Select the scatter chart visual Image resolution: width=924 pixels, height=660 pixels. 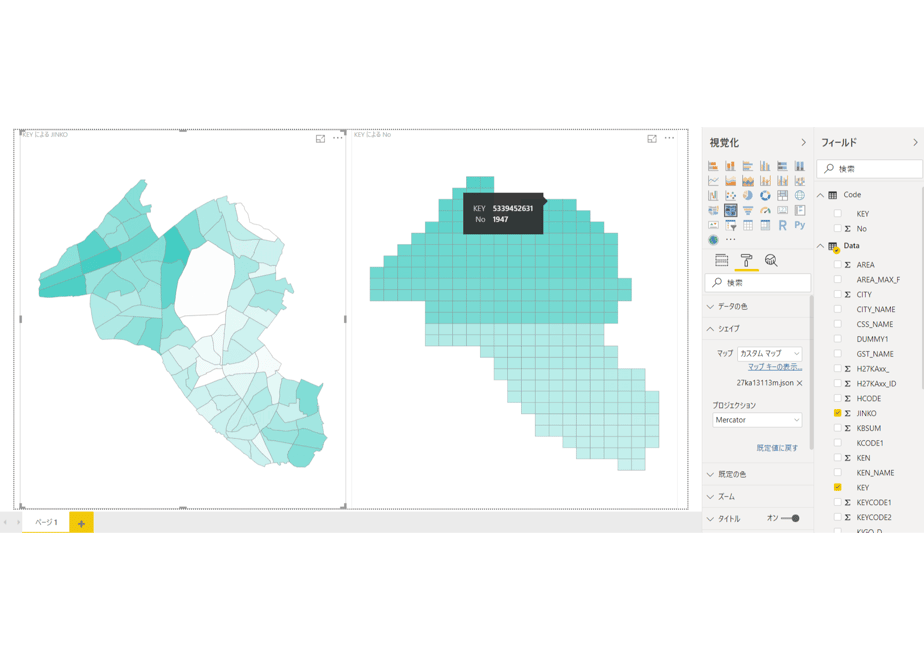click(730, 195)
